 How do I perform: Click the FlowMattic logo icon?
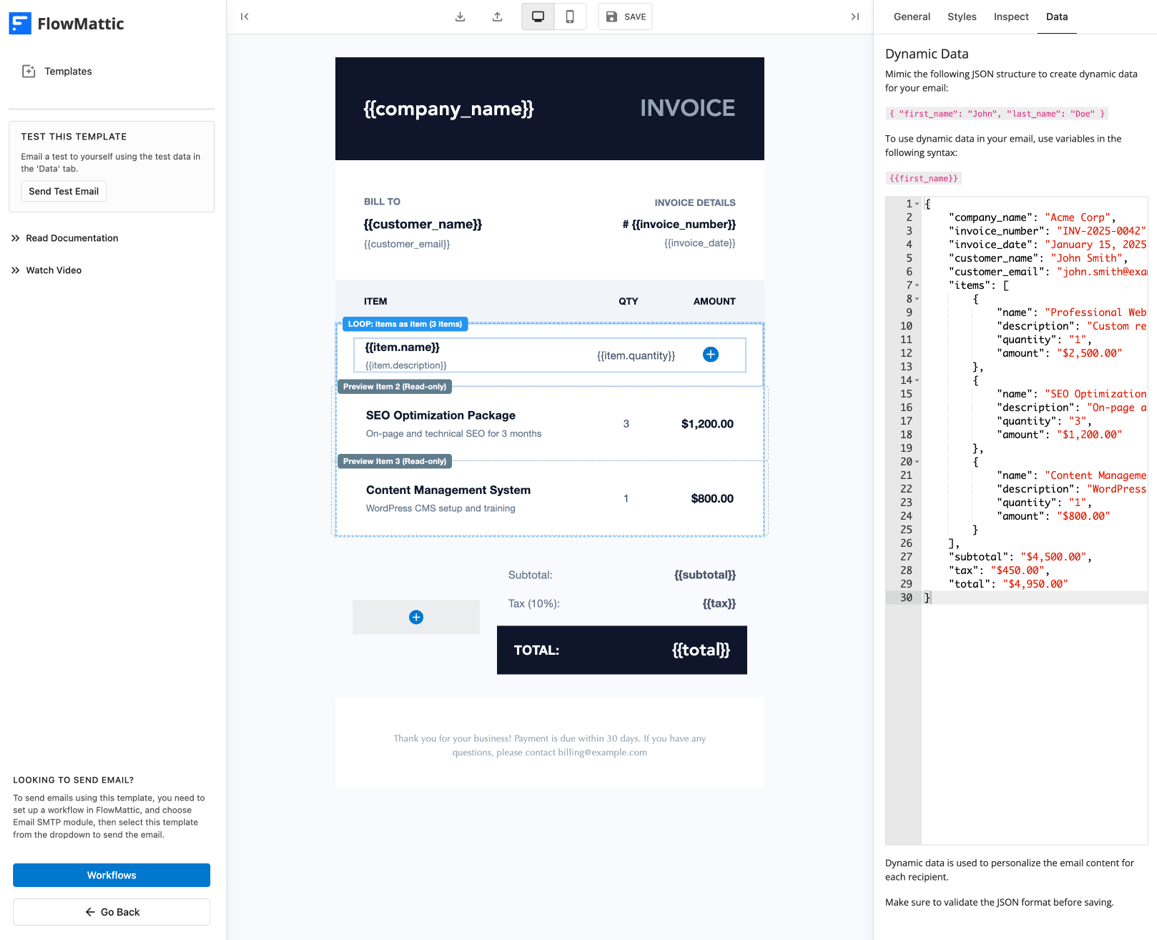20,22
